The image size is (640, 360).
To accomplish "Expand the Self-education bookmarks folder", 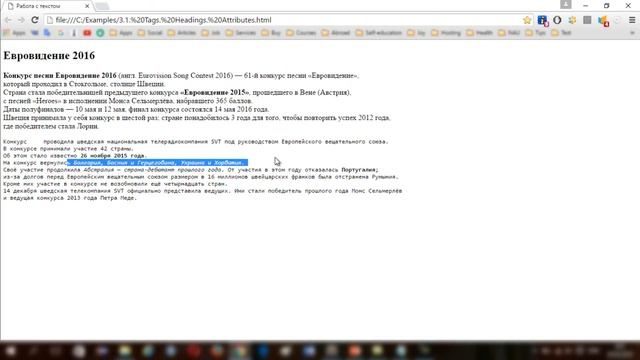I will [x=378, y=33].
